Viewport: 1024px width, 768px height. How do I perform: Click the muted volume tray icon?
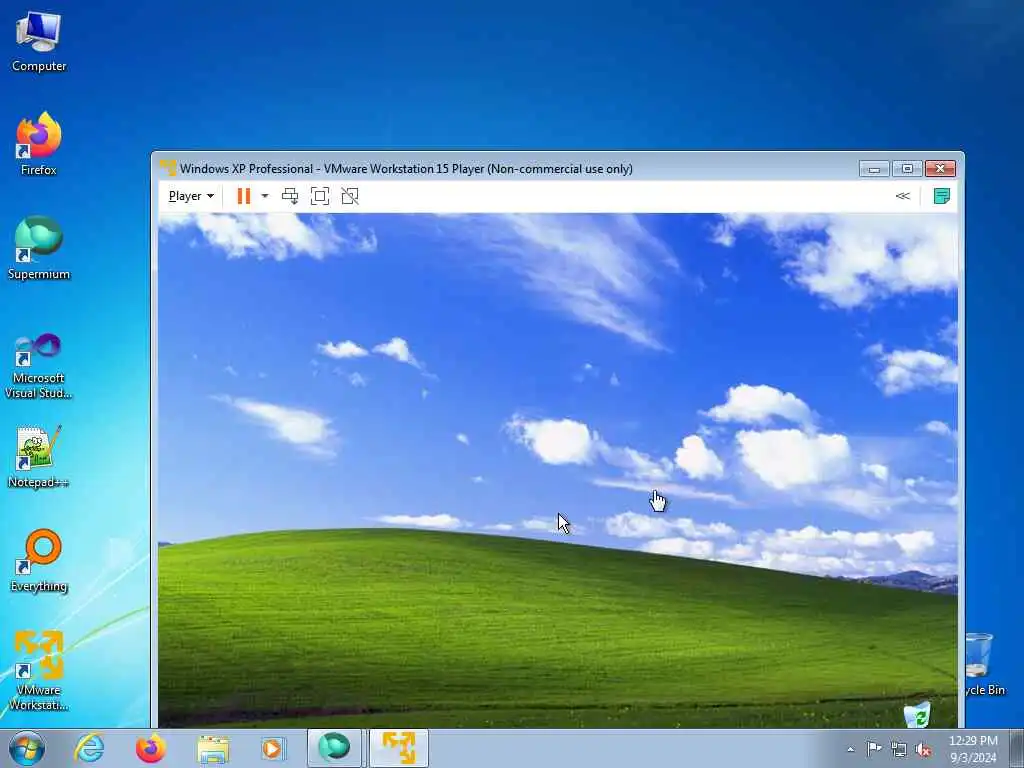(923, 749)
